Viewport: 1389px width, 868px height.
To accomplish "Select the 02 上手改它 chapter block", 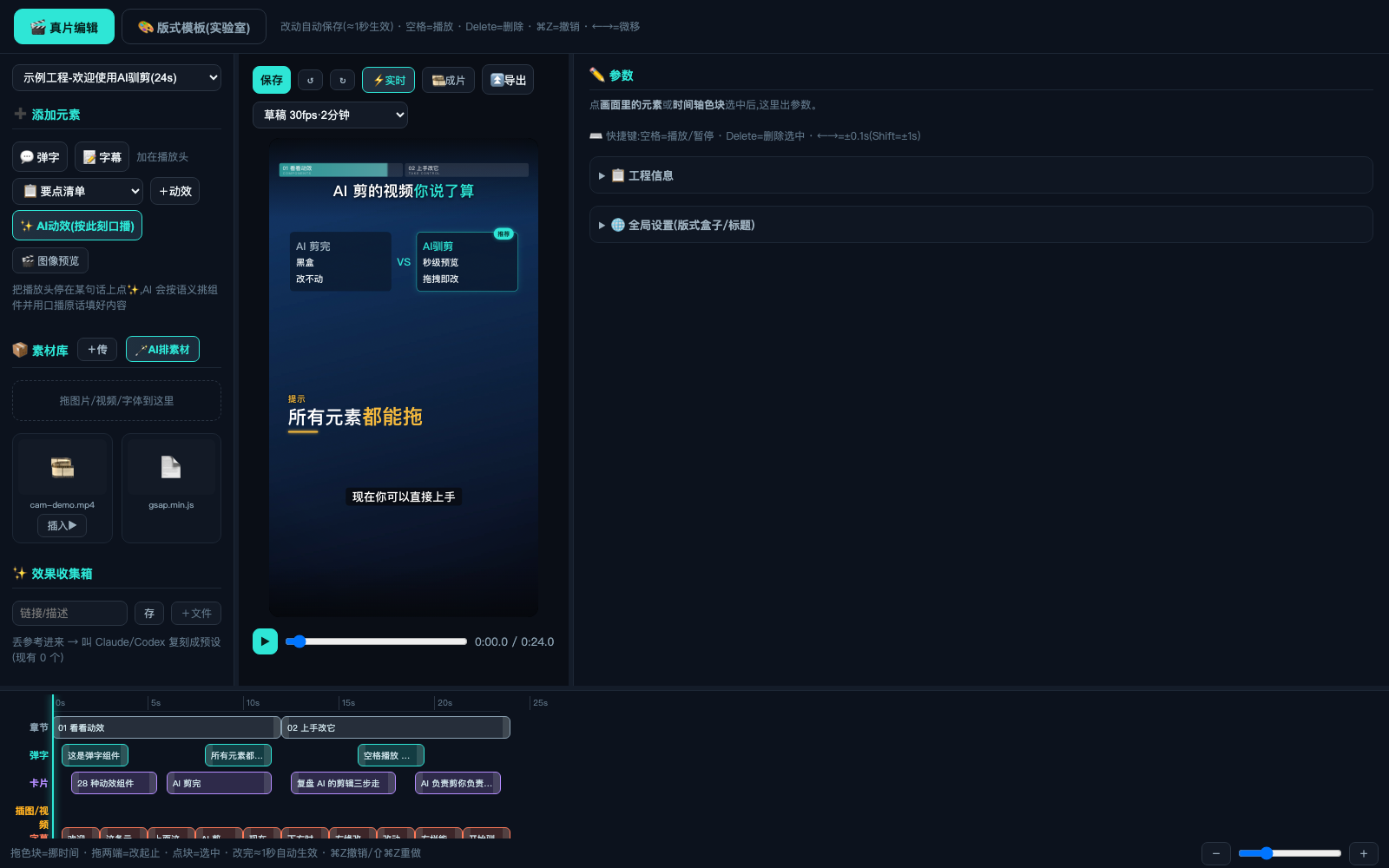I will click(396, 727).
